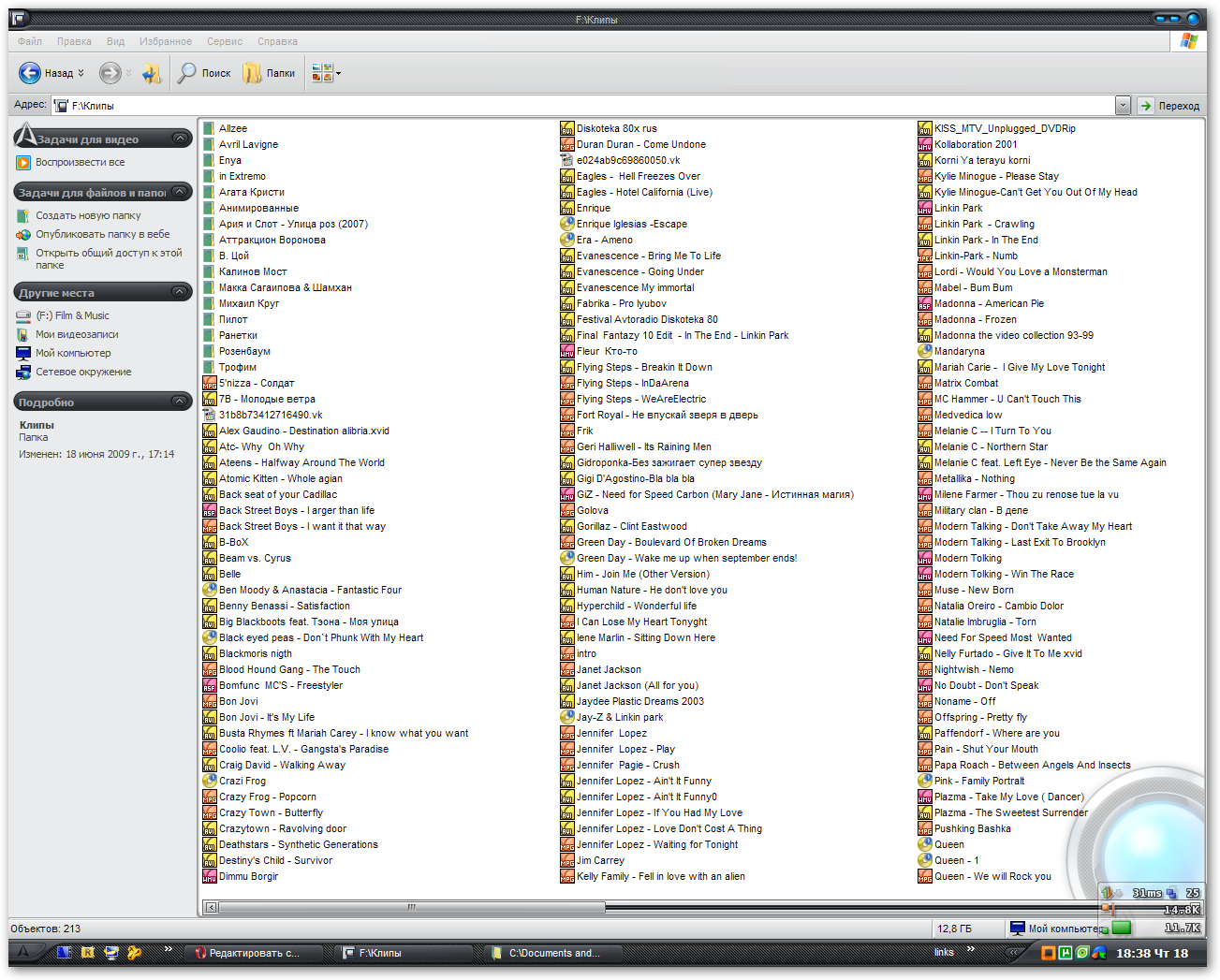The height and width of the screenshot is (980, 1220).
Task: Open the address bar dropdown
Action: [1121, 104]
